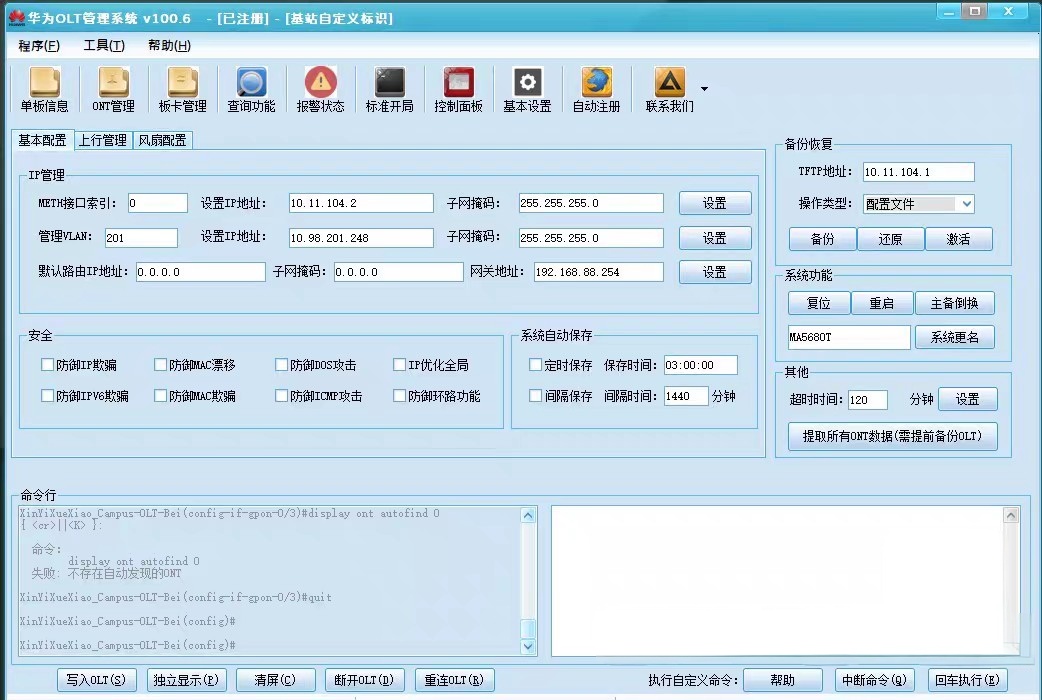Screen dimensions: 1042x700
Task: Click the 备份 button
Action: 822,240
